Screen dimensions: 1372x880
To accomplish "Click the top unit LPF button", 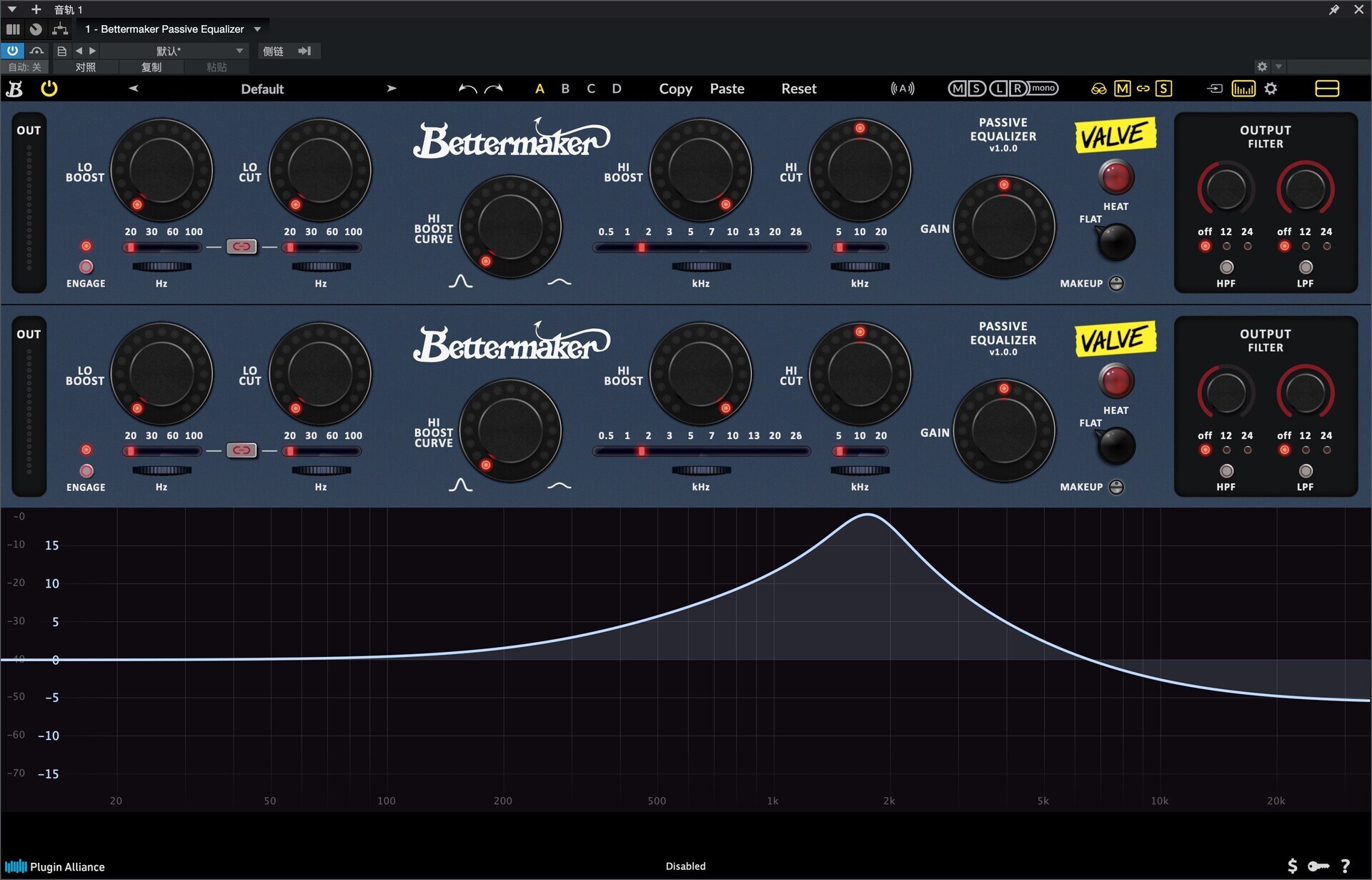I will coord(1306,267).
